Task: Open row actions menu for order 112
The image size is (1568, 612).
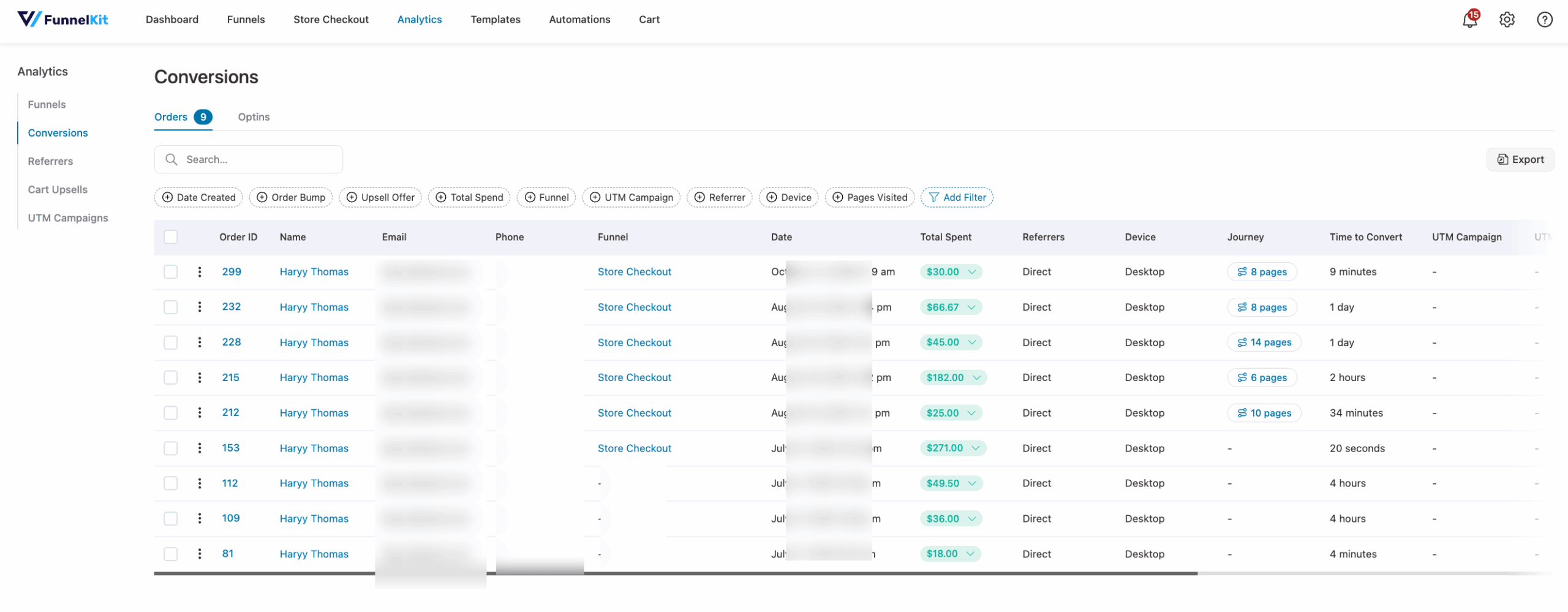Action: (200, 483)
